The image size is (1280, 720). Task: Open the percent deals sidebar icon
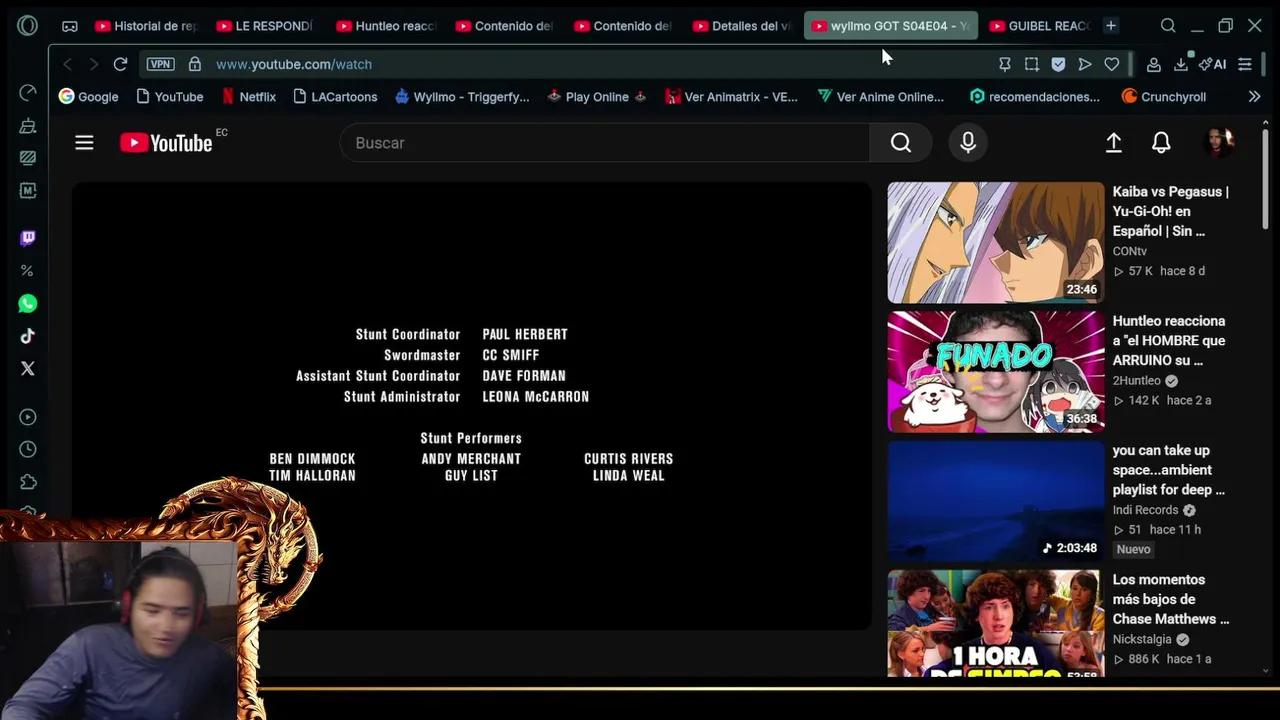28,271
